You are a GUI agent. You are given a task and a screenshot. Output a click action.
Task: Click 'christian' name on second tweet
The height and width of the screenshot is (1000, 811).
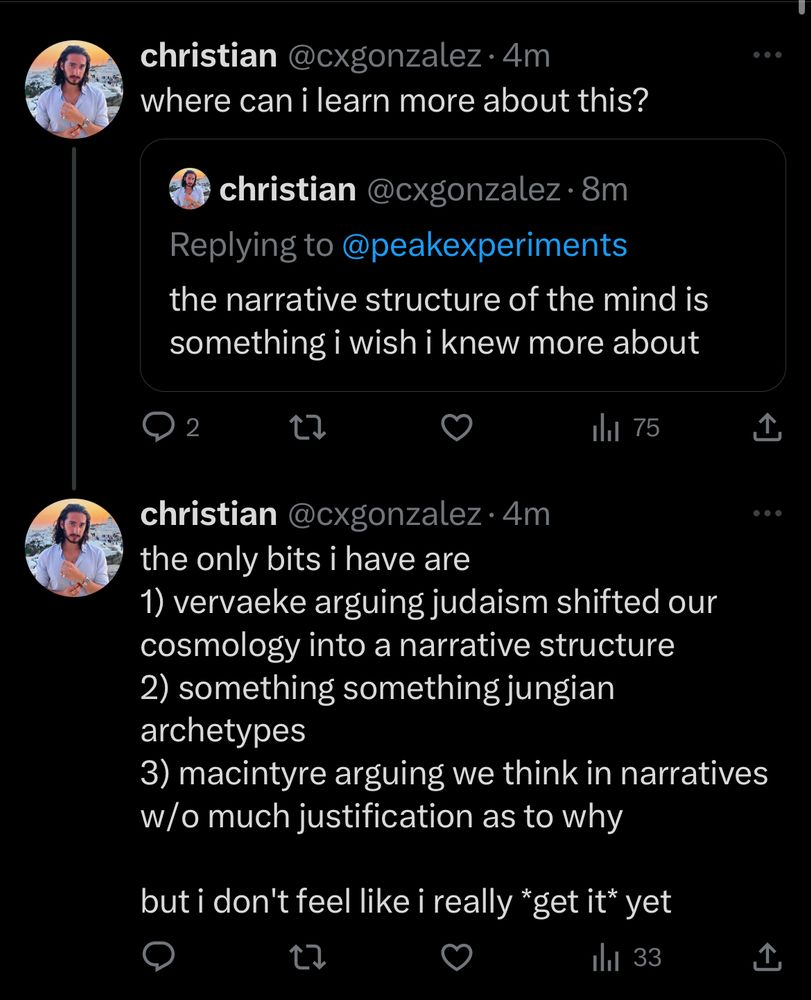pyautogui.click(x=208, y=514)
